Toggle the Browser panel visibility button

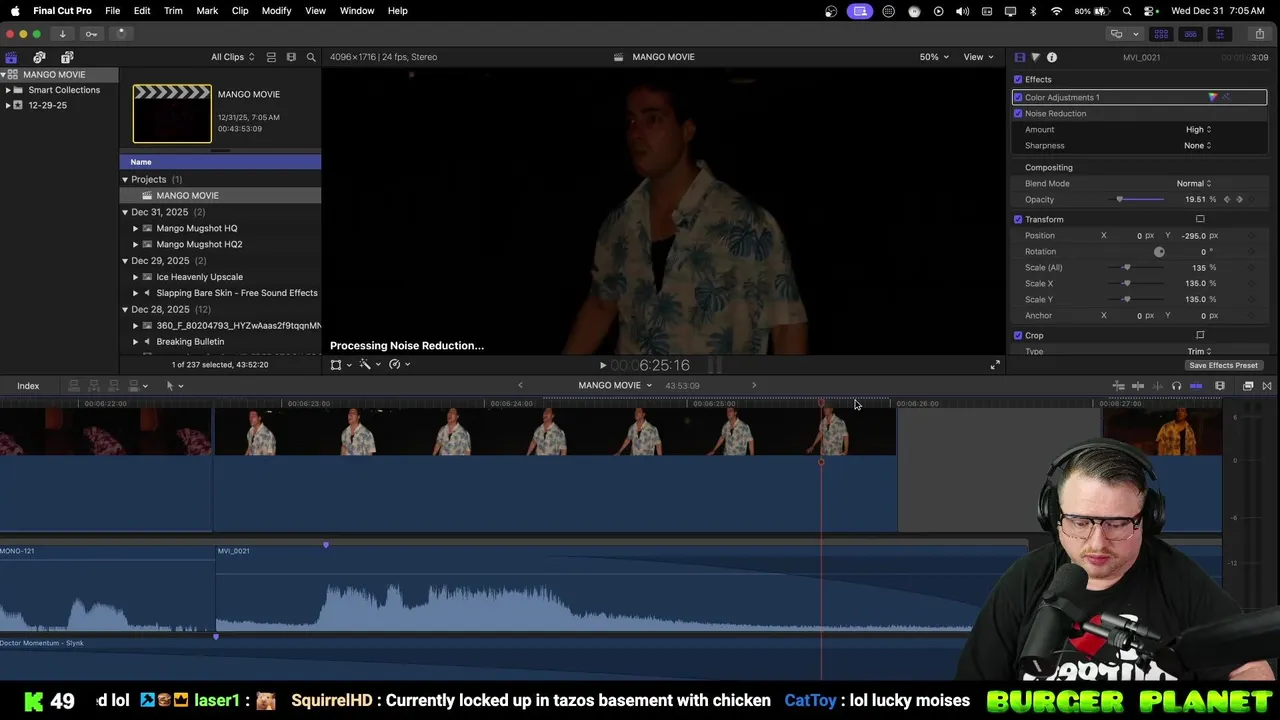[x=1161, y=33]
